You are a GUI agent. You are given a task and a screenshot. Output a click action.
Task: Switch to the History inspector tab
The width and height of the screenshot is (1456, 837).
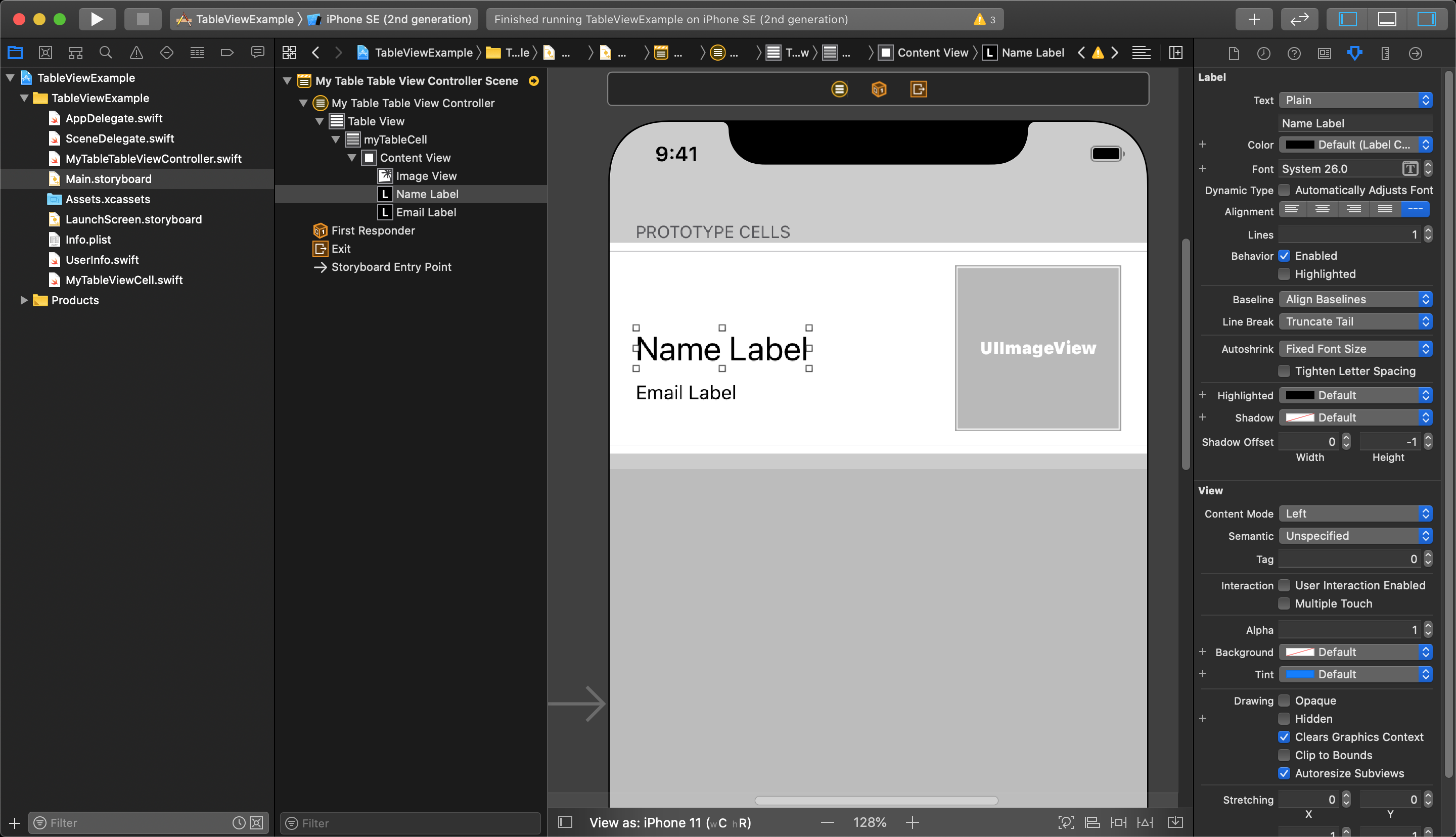click(x=1263, y=54)
